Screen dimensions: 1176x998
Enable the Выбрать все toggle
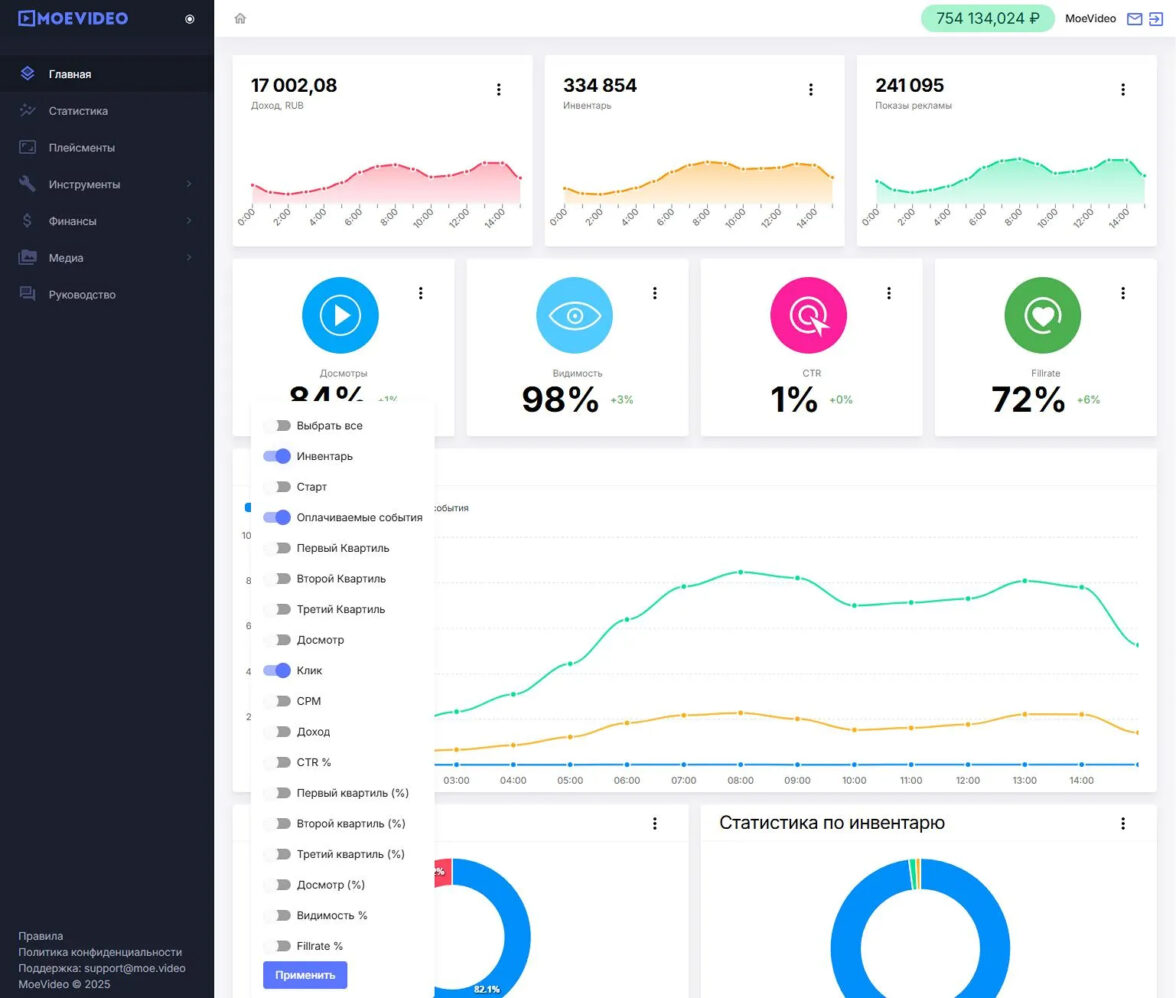pos(277,426)
